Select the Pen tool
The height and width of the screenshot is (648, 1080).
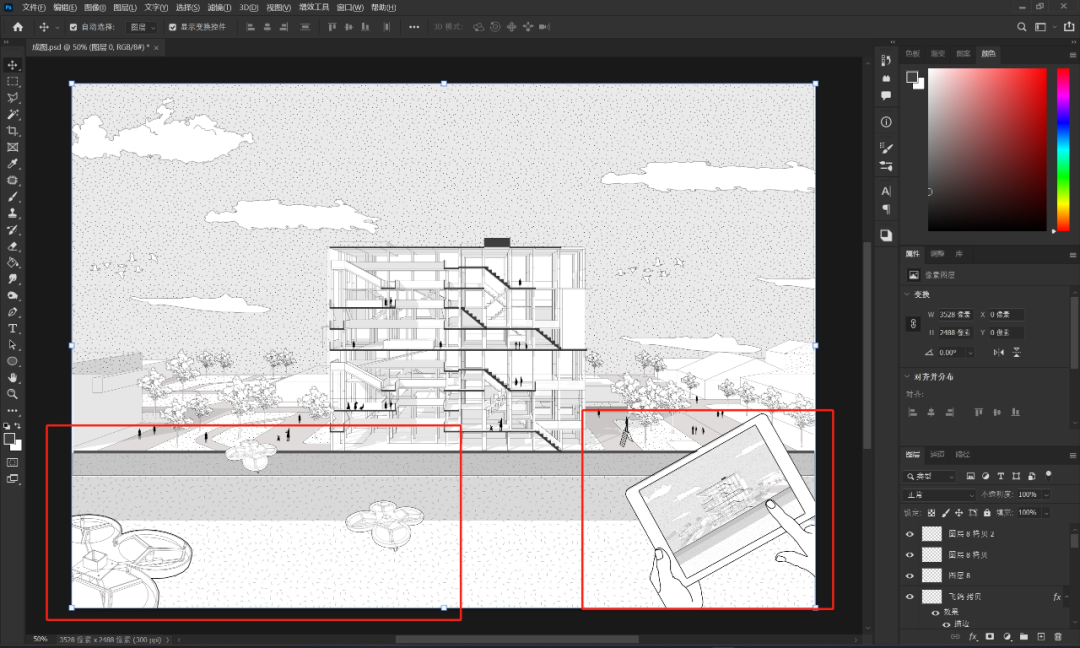[12, 312]
